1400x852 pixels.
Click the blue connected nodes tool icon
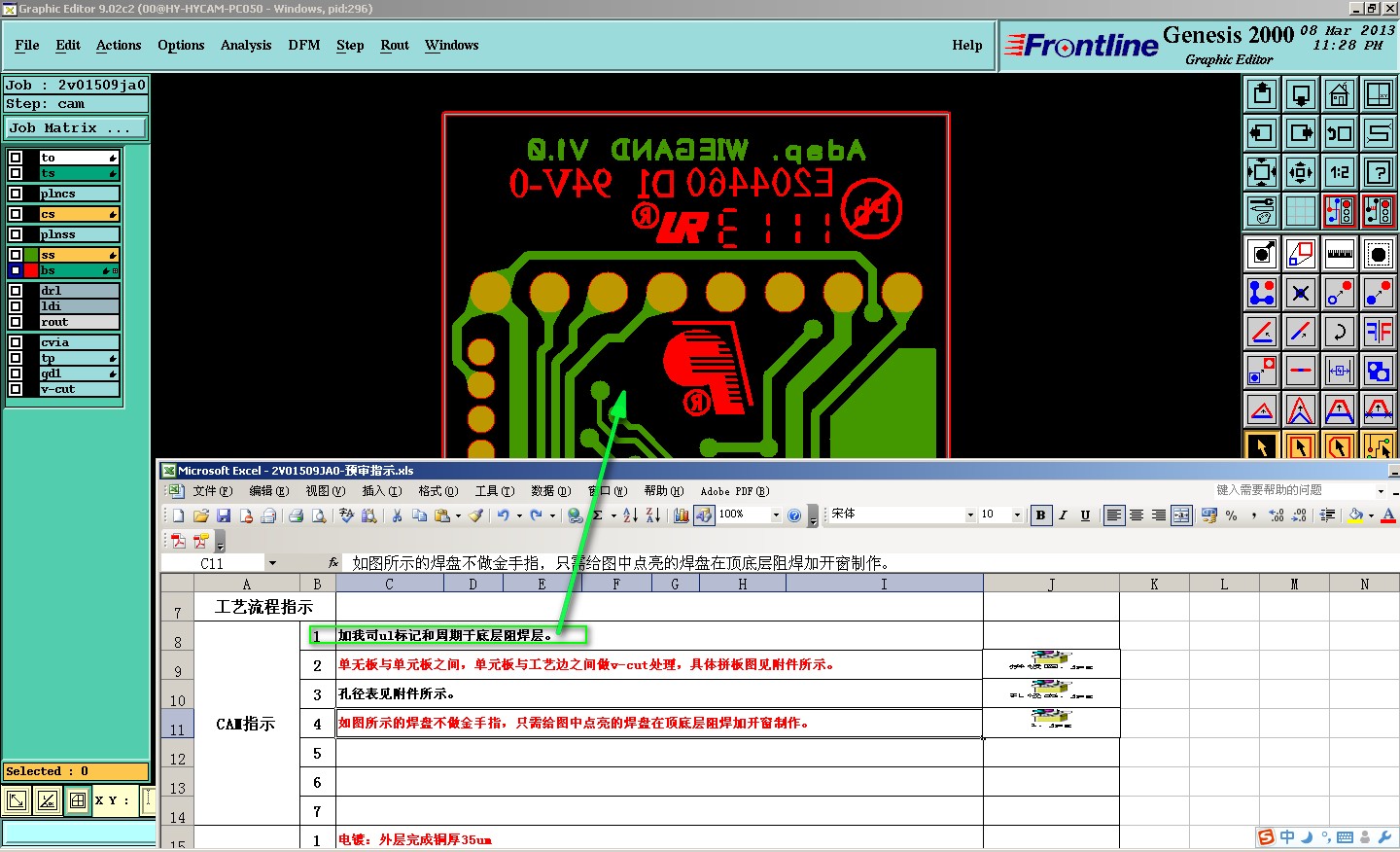click(1262, 293)
